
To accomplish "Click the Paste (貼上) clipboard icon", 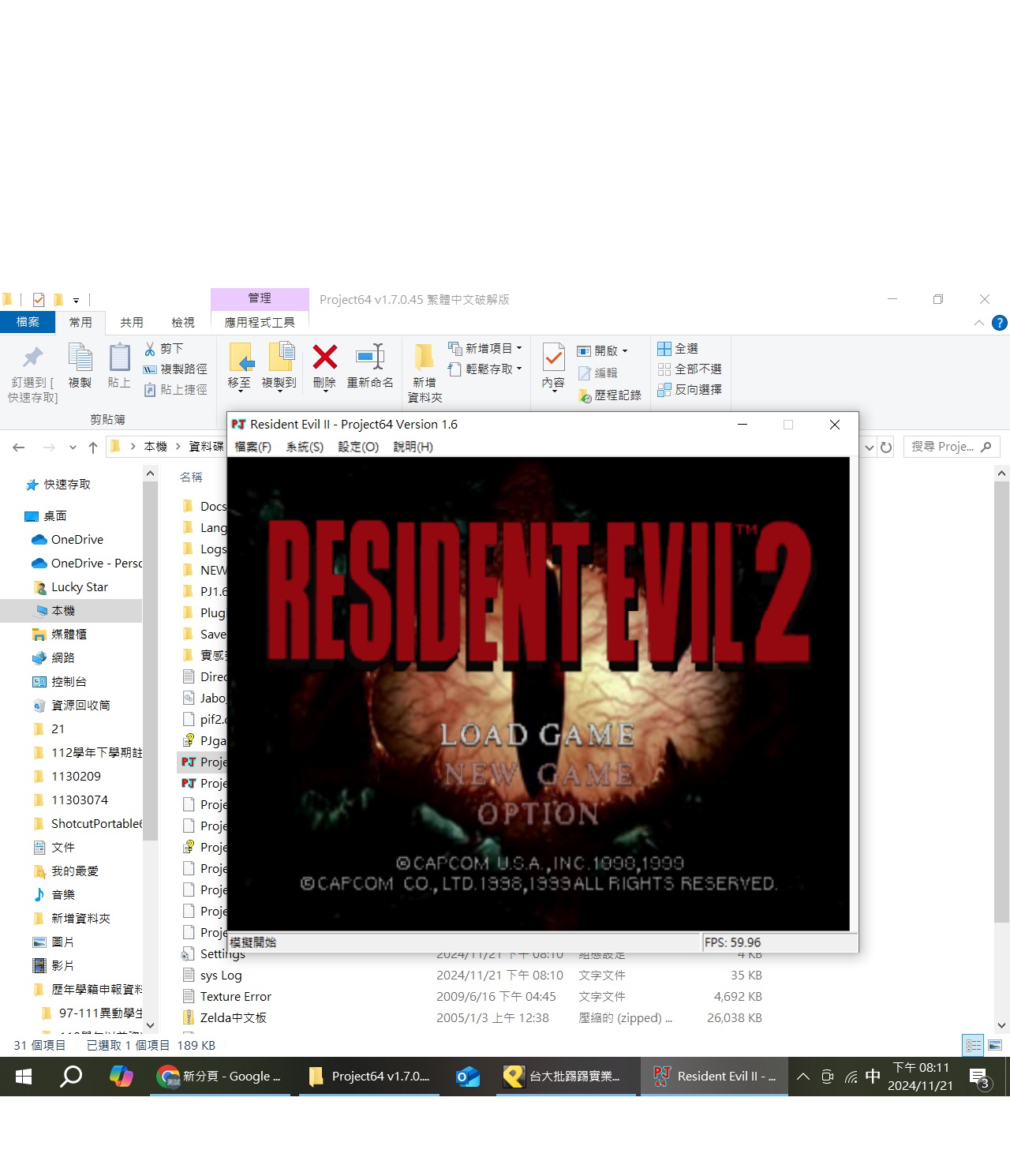I will pos(119,357).
